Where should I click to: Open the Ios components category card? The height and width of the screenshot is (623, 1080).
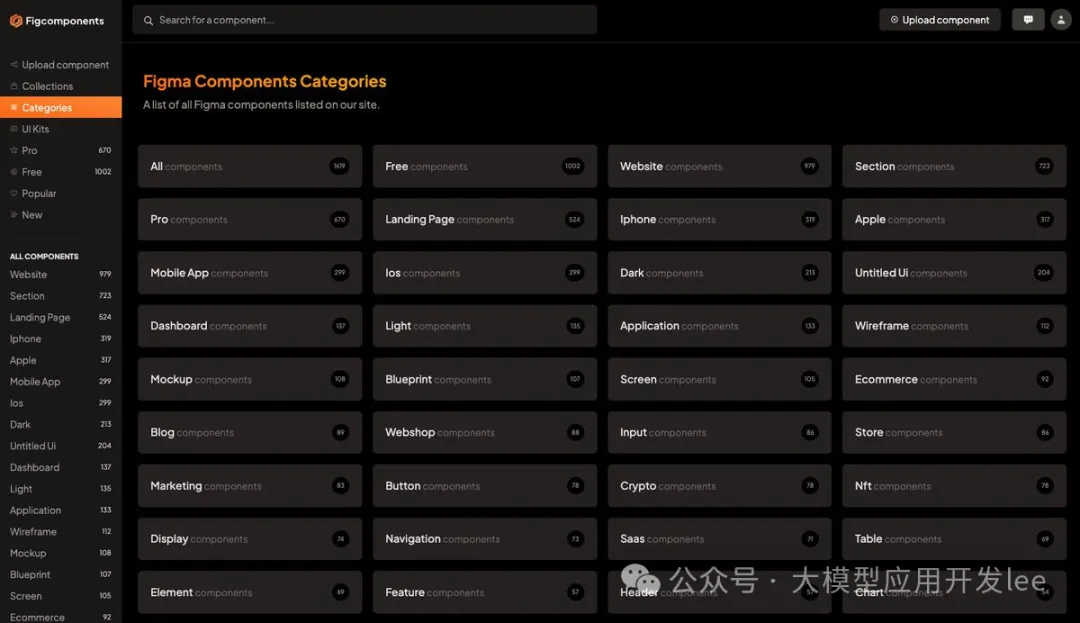coord(484,273)
